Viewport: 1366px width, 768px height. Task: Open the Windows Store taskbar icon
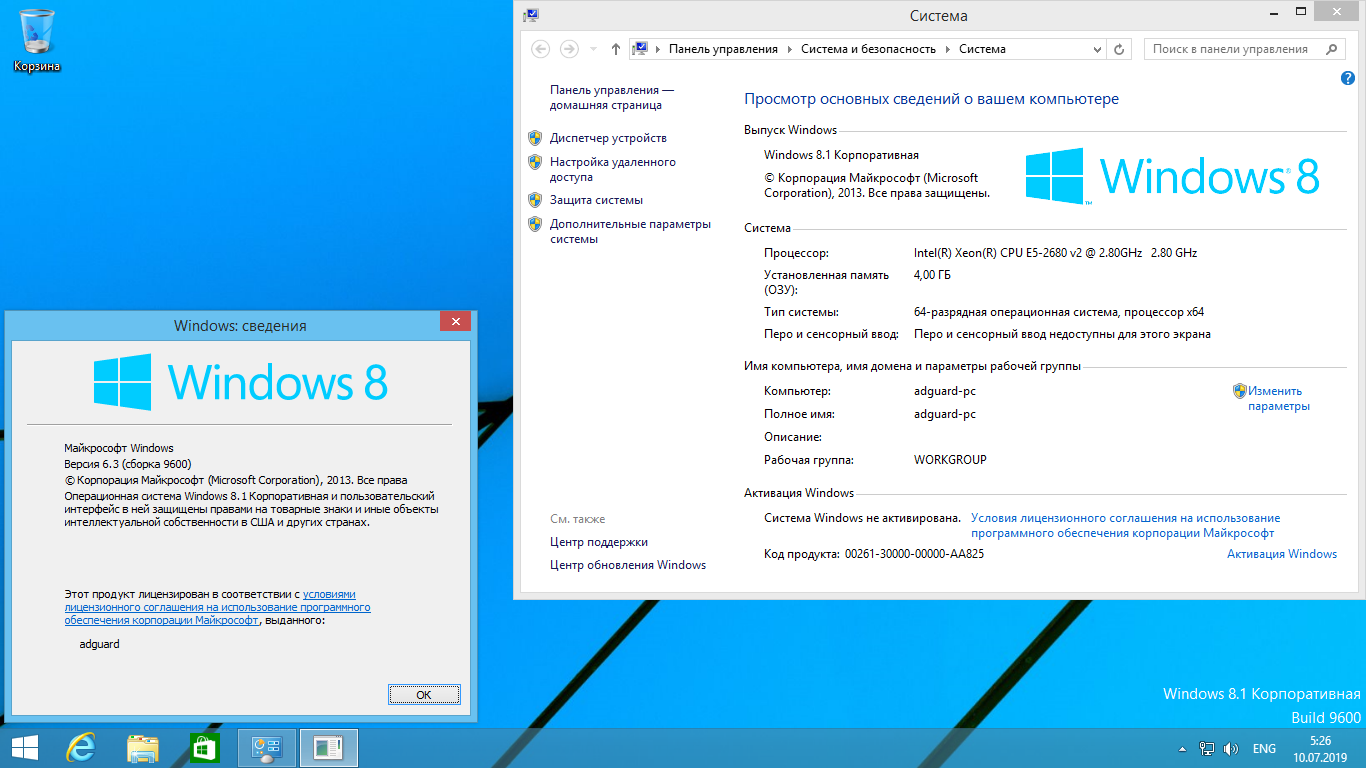tap(204, 748)
